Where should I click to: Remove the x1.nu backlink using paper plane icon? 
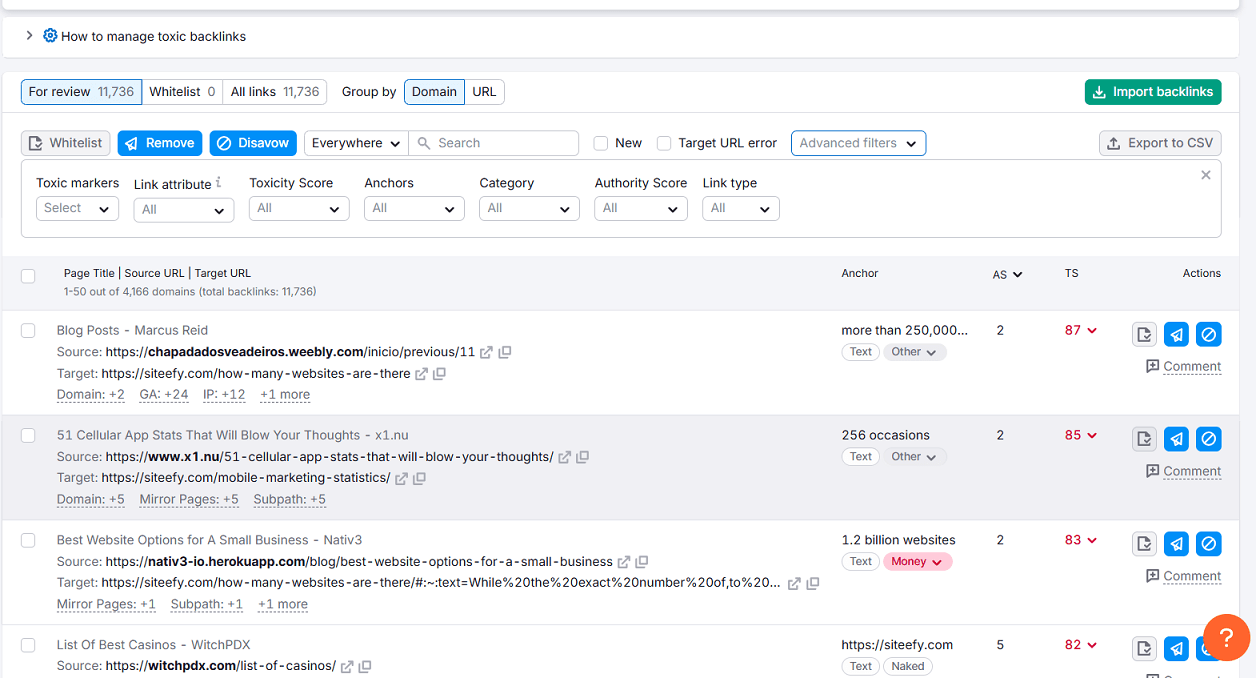[1176, 438]
